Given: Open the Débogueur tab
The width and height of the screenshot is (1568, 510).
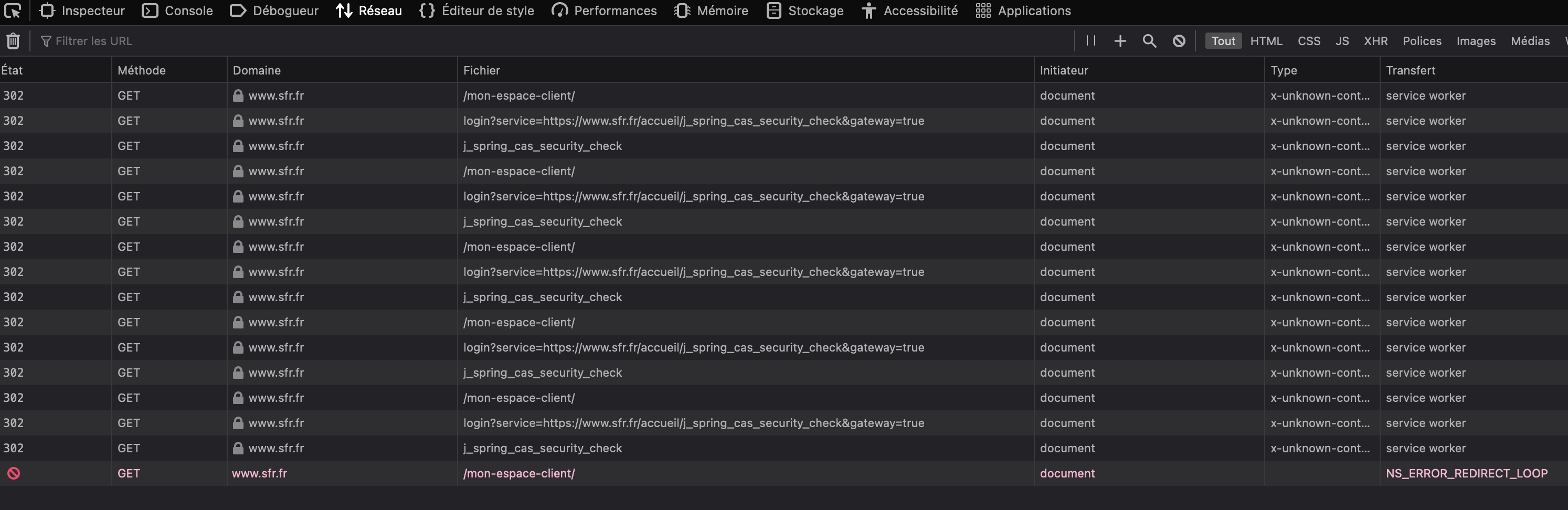Looking at the screenshot, I should (274, 10).
